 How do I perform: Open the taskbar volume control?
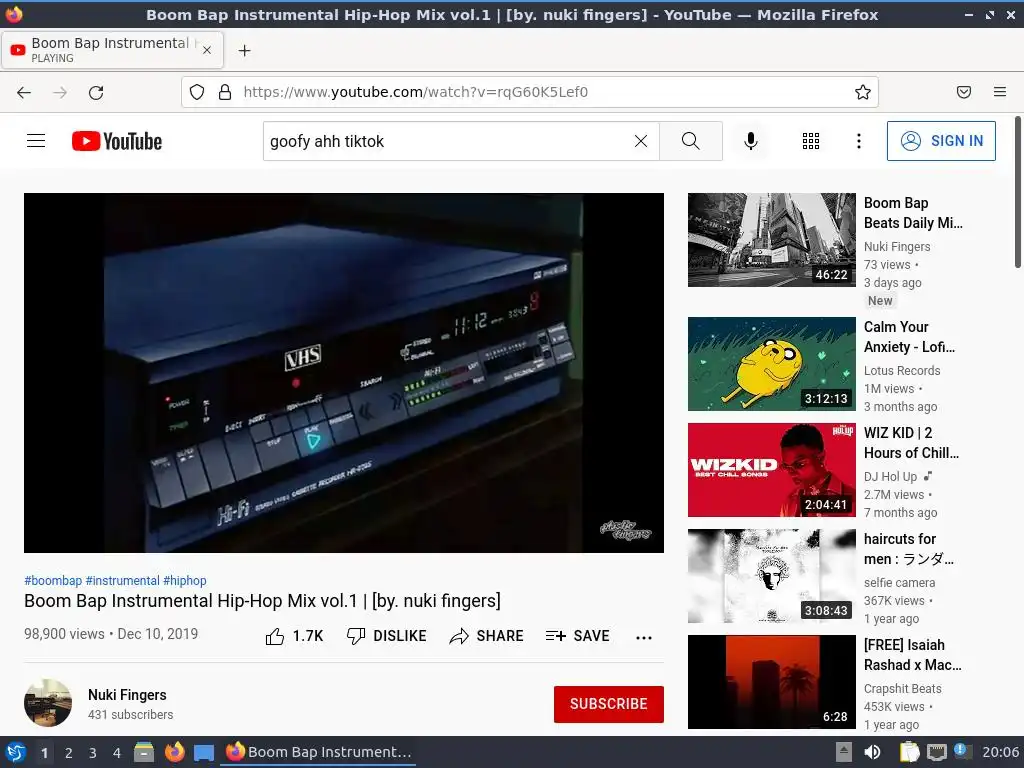pyautogui.click(x=872, y=752)
